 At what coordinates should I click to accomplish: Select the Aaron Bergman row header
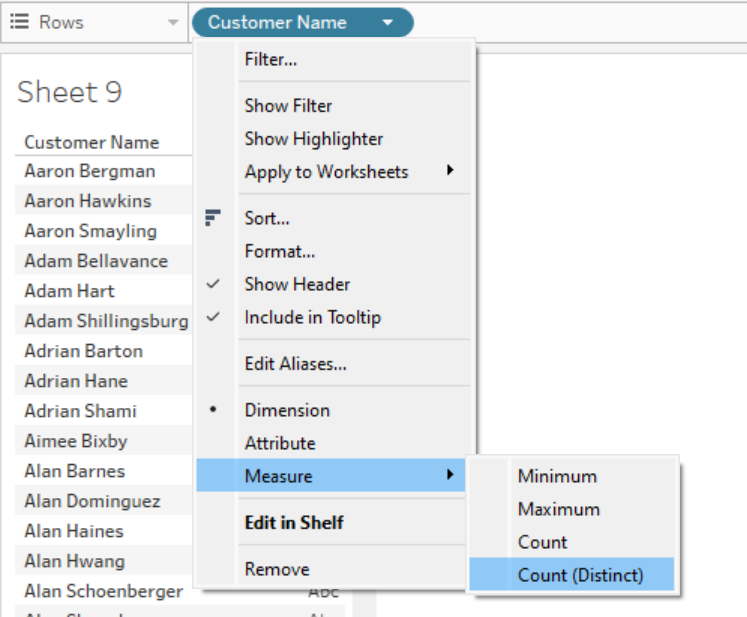pos(90,171)
